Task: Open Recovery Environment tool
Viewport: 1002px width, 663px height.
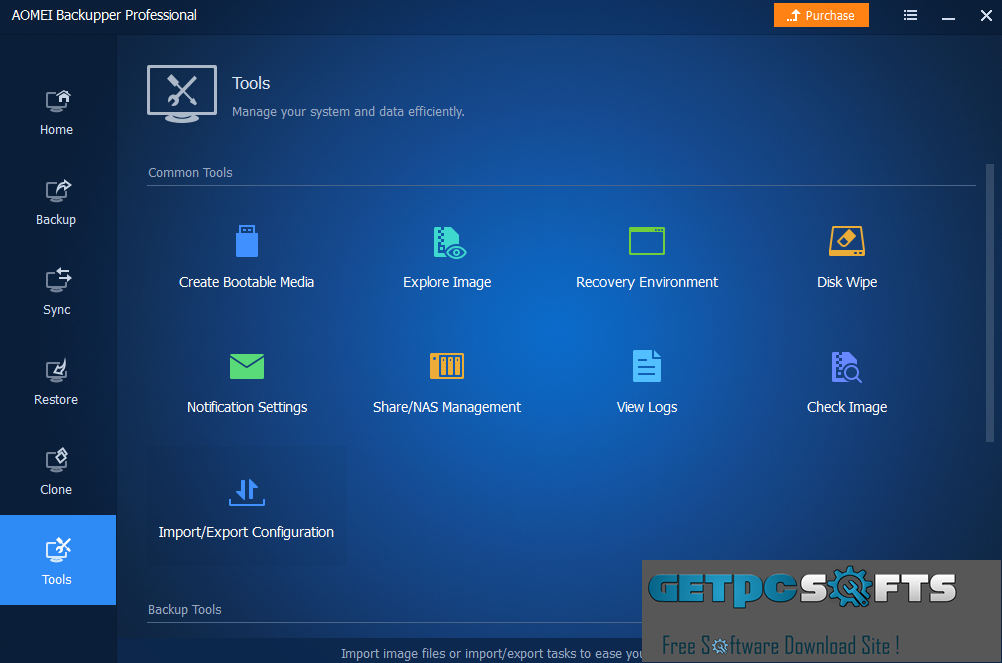Action: pos(647,257)
